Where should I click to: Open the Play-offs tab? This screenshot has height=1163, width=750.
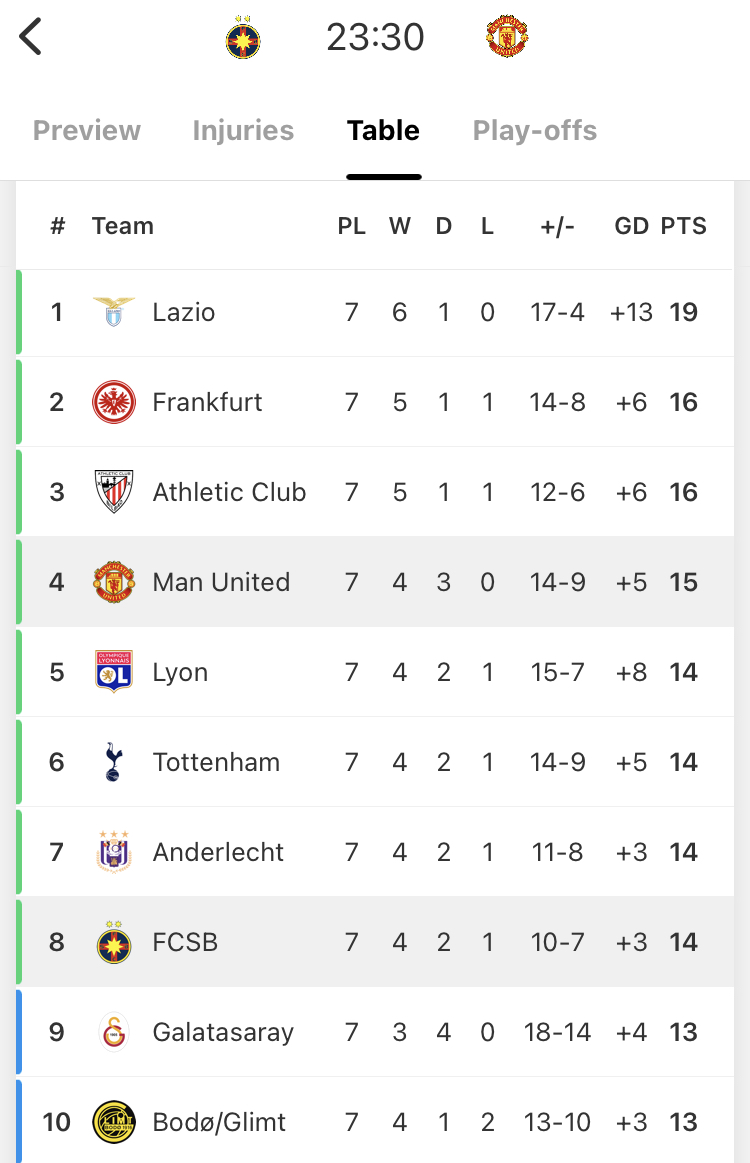[535, 131]
